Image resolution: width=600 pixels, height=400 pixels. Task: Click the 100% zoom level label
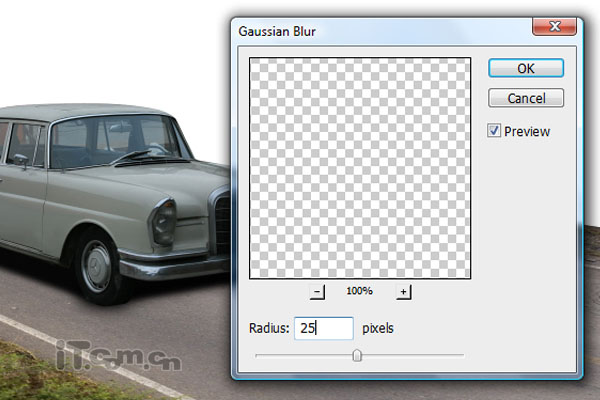[360, 291]
